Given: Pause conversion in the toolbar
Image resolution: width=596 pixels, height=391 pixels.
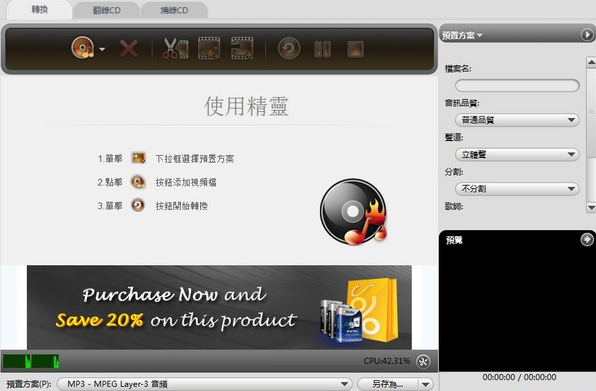Looking at the screenshot, I should pyautogui.click(x=322, y=49).
